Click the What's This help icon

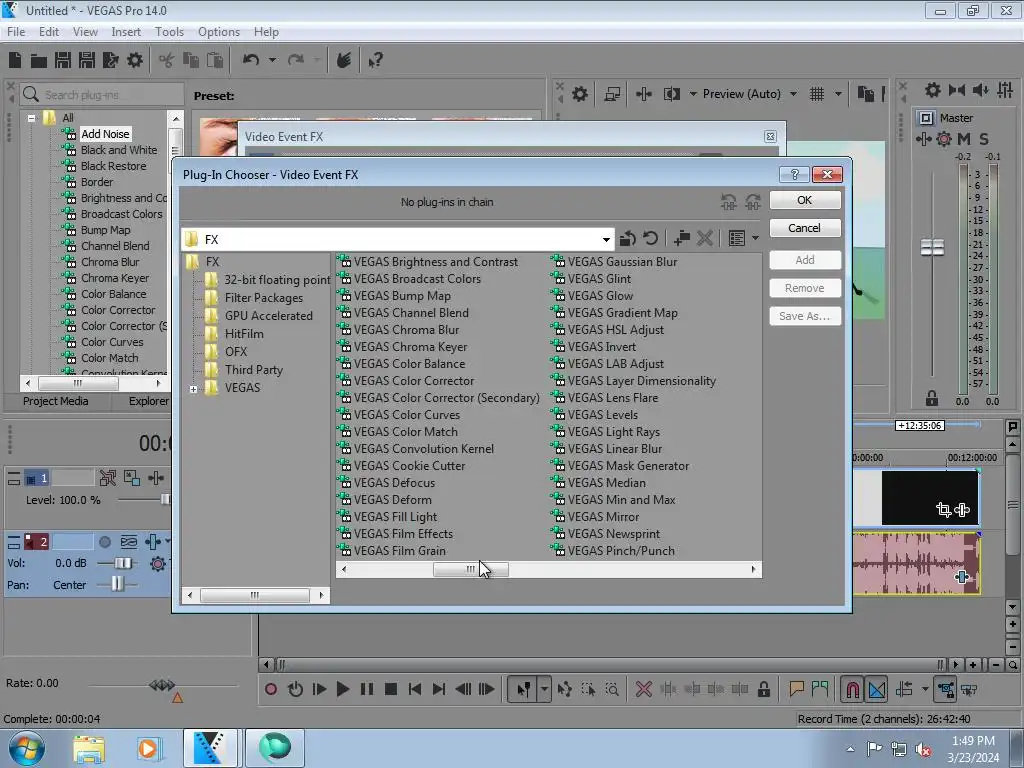376,61
